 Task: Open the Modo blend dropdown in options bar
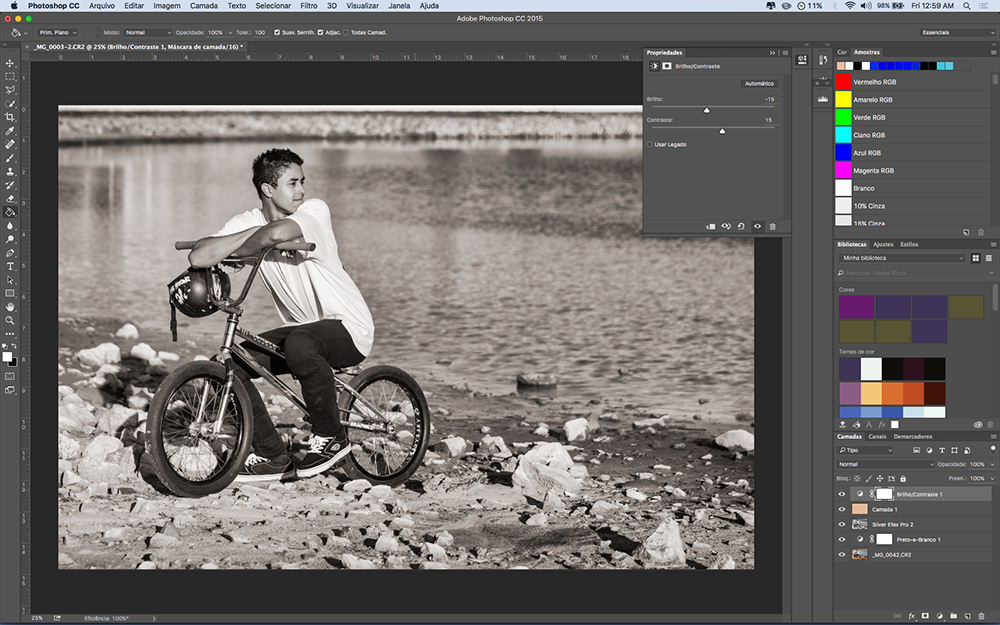click(x=146, y=32)
